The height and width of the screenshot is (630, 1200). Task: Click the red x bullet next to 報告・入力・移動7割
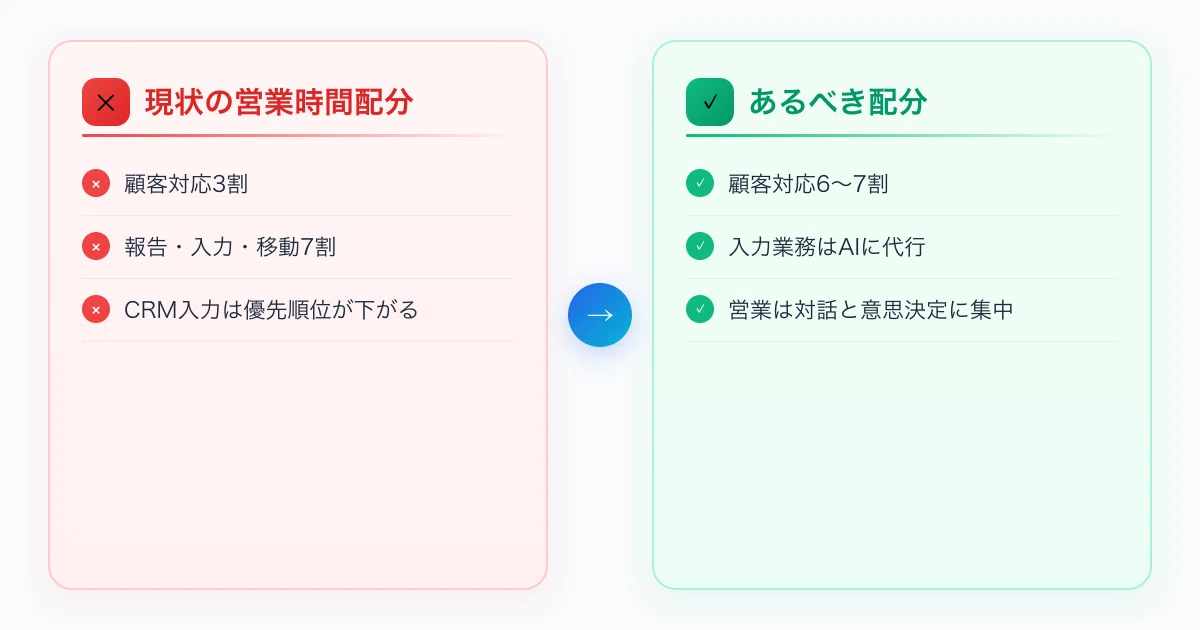96,247
